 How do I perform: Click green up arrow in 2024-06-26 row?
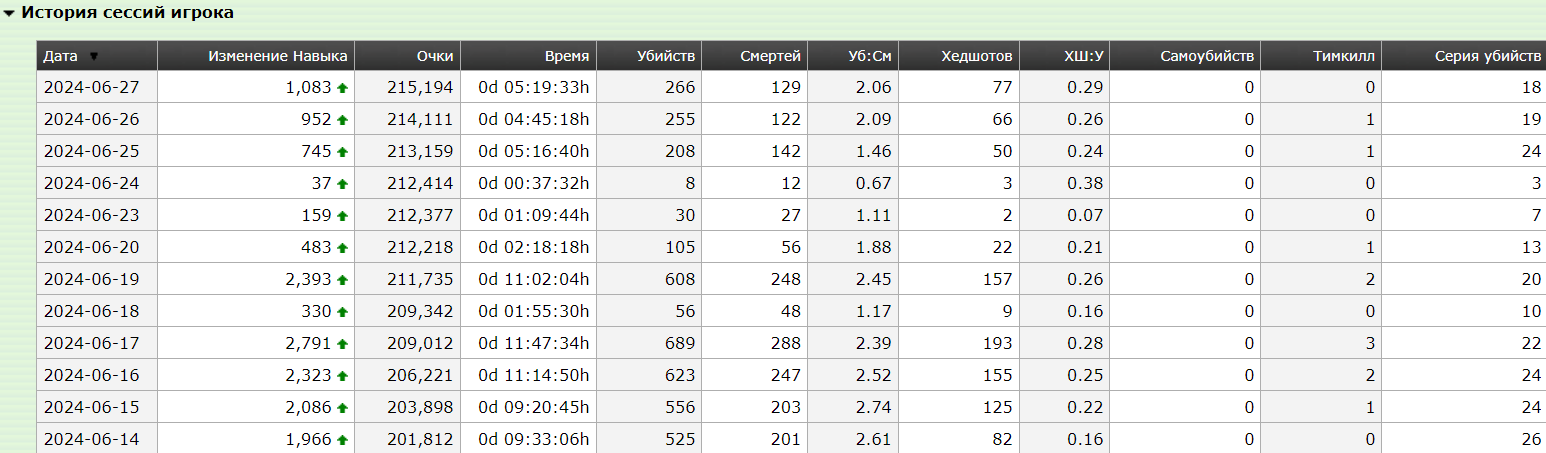coord(342,120)
